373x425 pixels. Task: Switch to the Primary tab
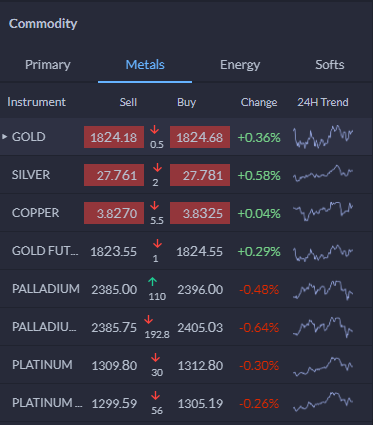click(48, 65)
